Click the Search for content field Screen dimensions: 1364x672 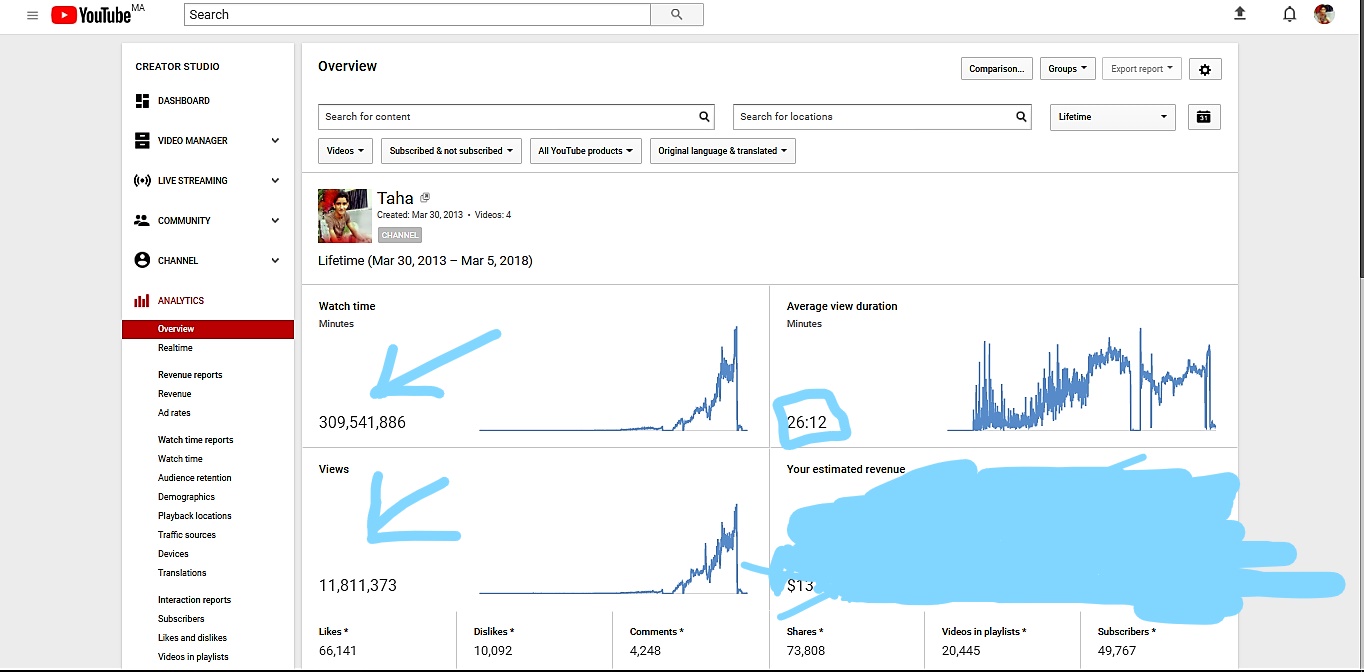point(507,117)
